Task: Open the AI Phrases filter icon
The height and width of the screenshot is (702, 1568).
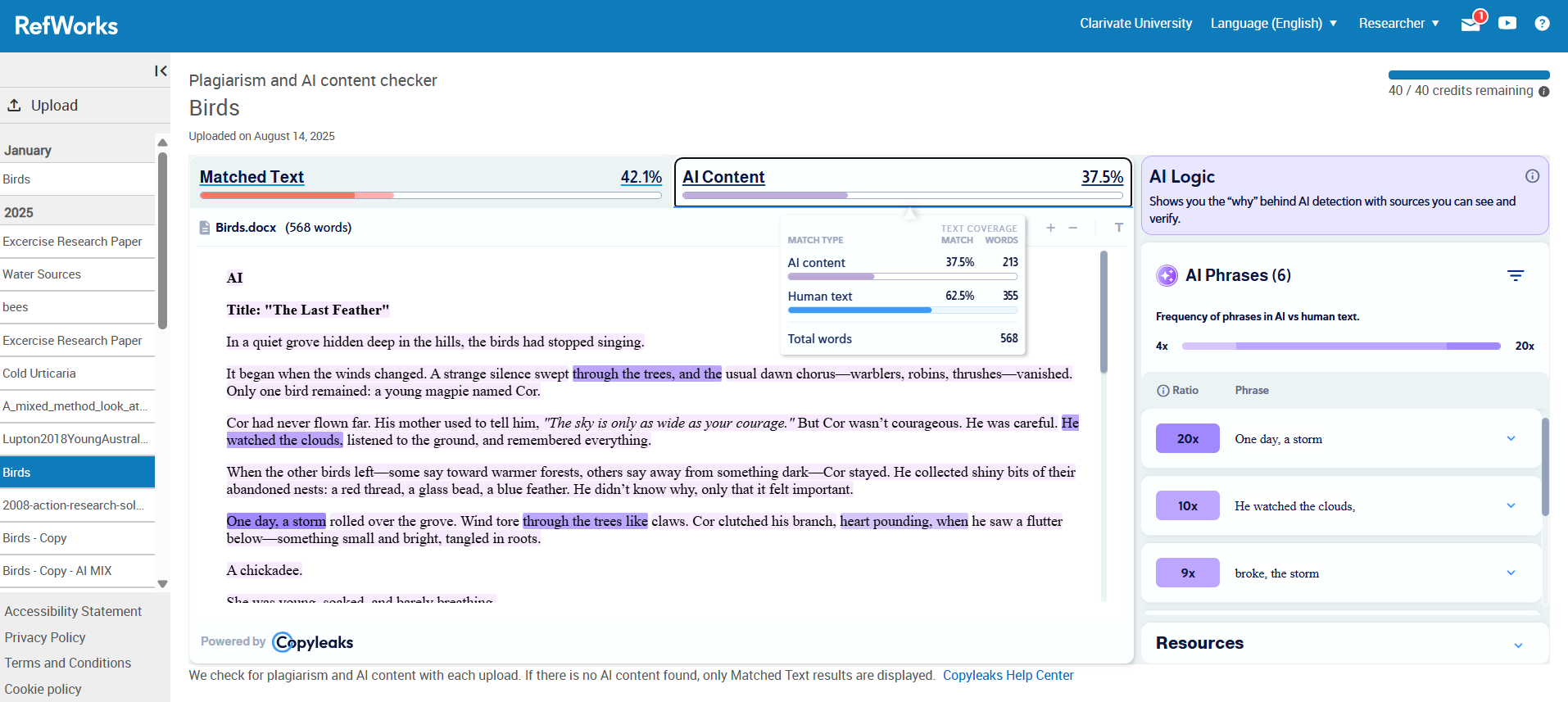Action: (1516, 276)
